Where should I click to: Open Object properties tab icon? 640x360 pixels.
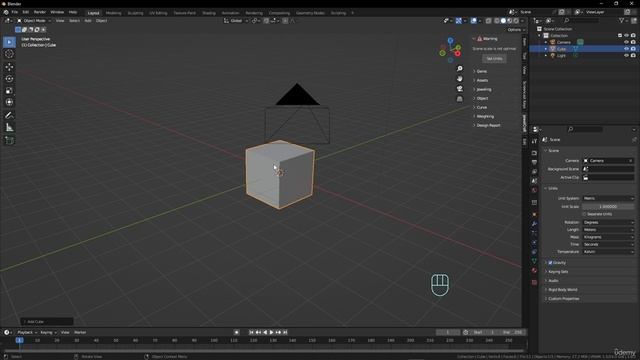pos(534,214)
